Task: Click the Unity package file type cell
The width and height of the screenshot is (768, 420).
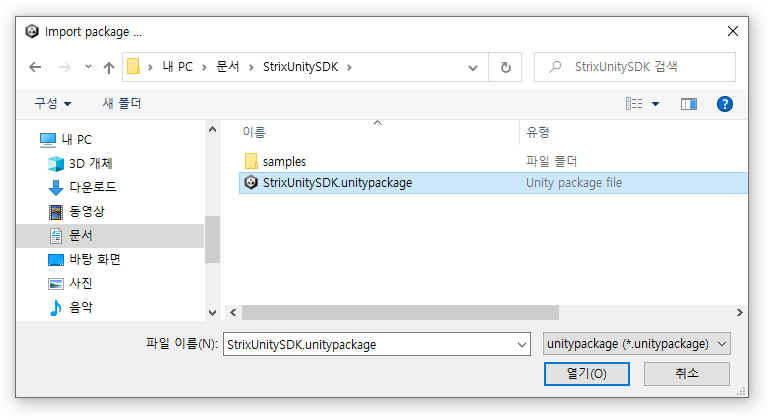Action: coord(574,183)
